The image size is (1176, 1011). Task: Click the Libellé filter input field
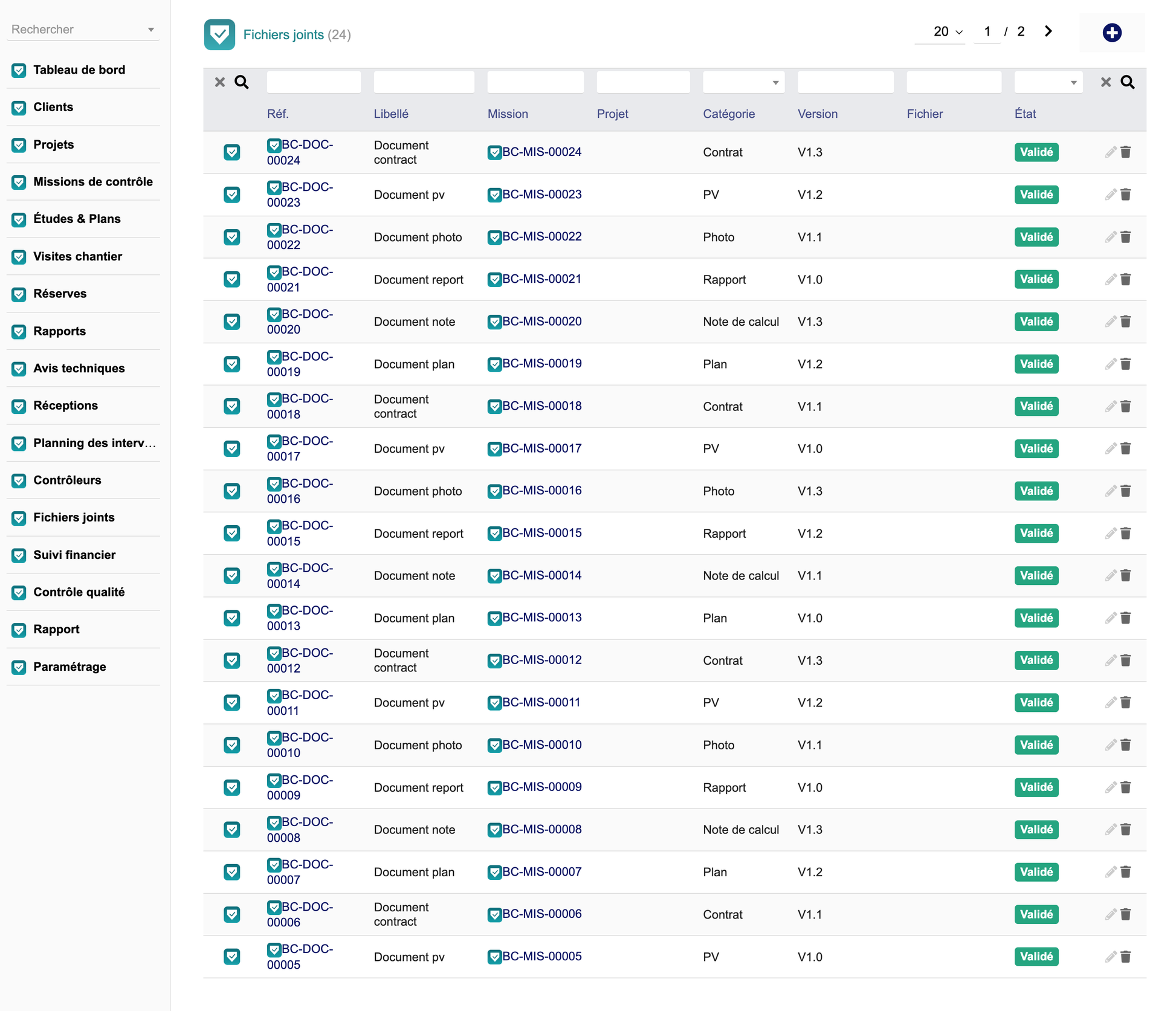click(x=424, y=82)
